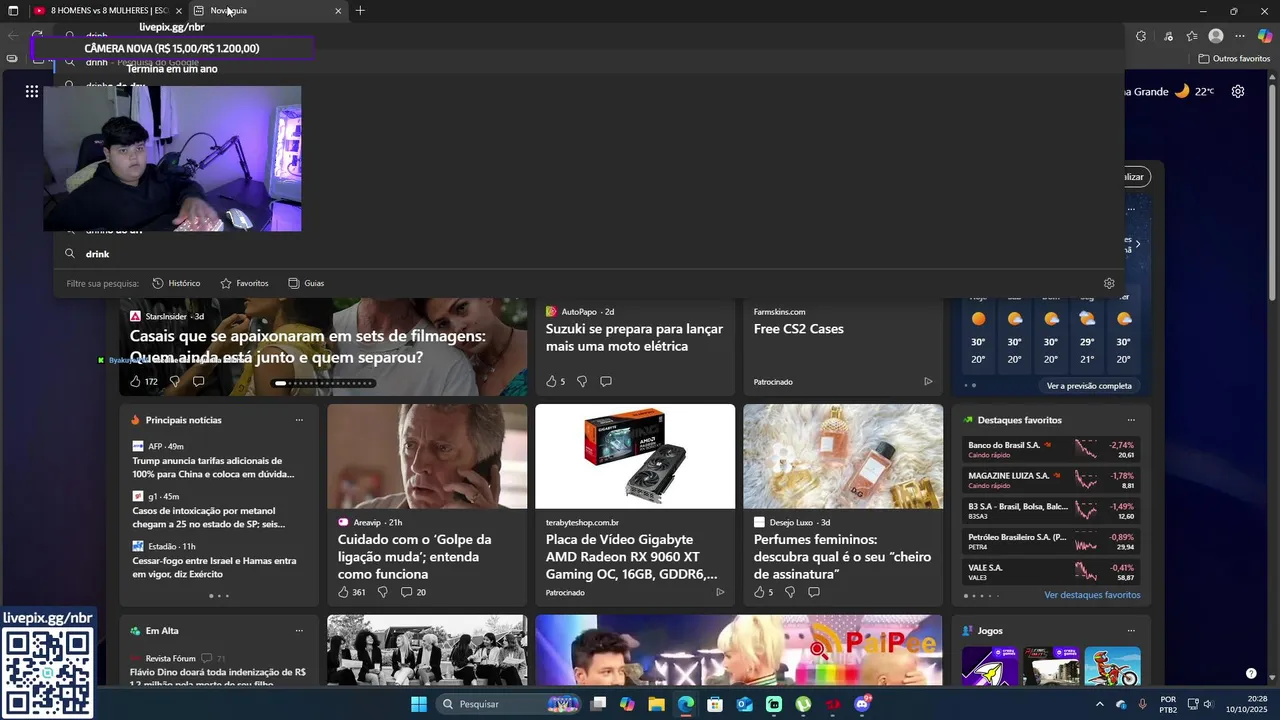Open Discord from the taskbar
Screen dimensions: 1280x720
(x=862, y=704)
